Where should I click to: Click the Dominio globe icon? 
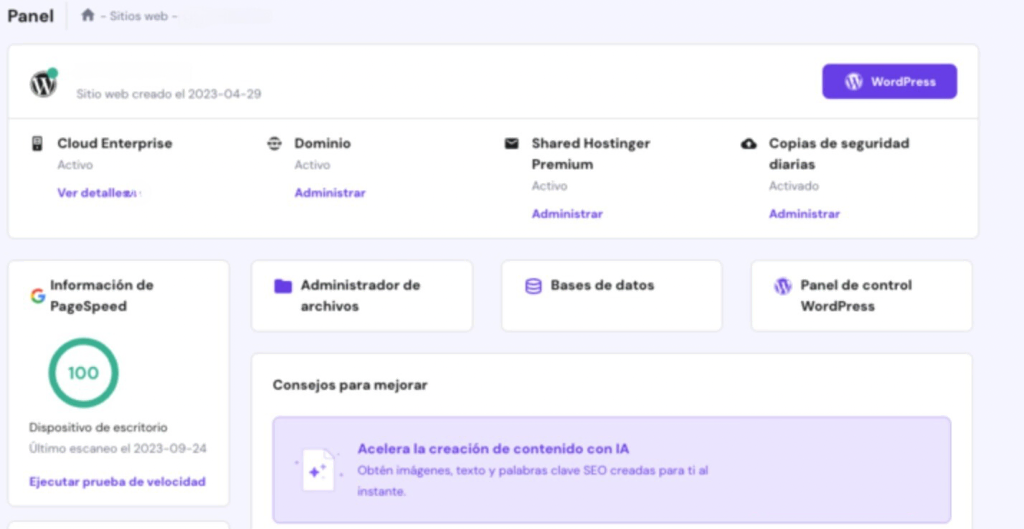tap(274, 144)
